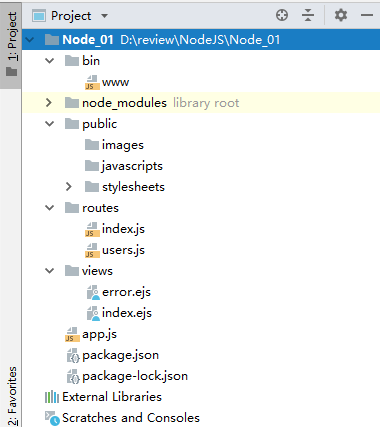Click the node_modules folder icon
The image size is (380, 427).
pos(72,103)
